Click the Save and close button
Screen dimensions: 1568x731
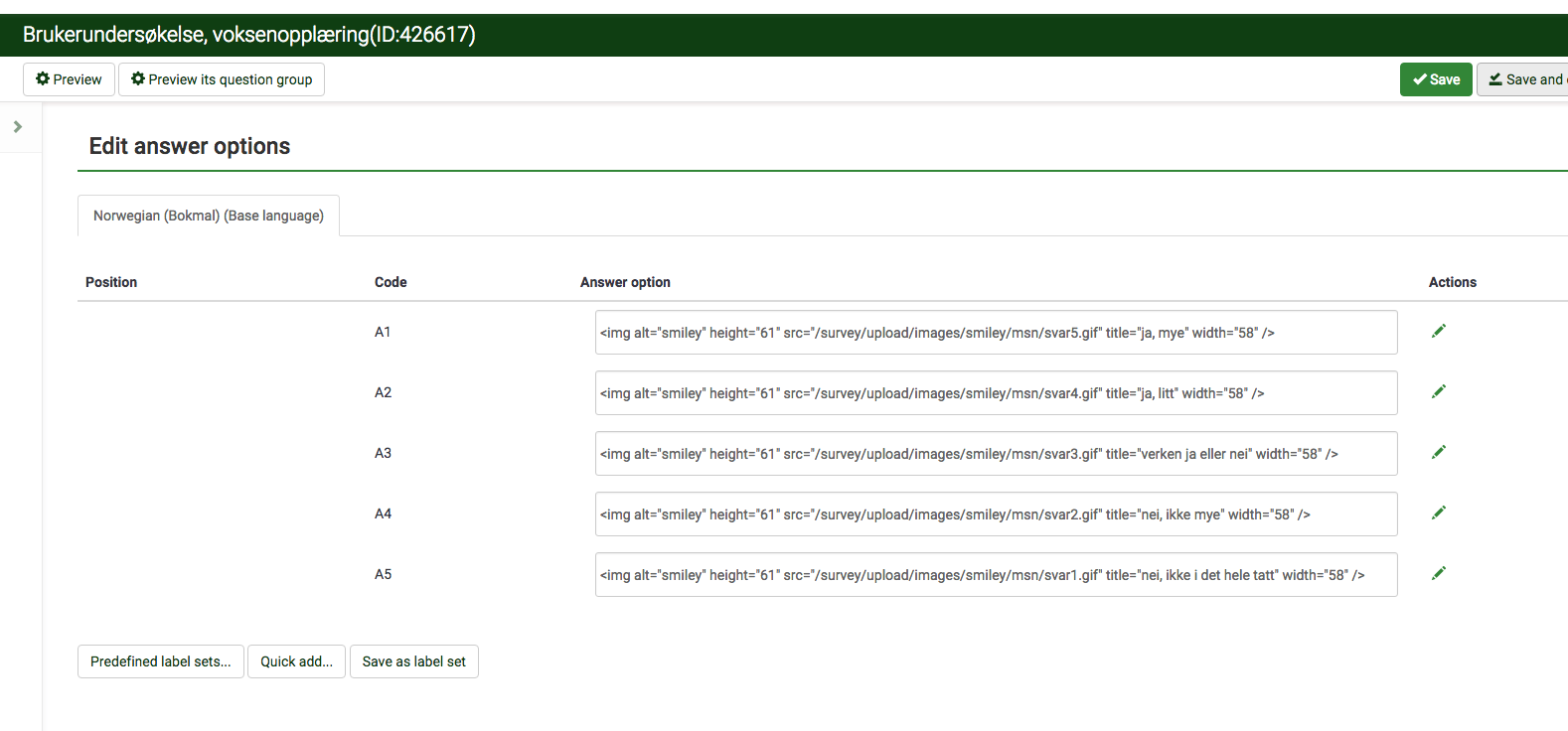1524,79
